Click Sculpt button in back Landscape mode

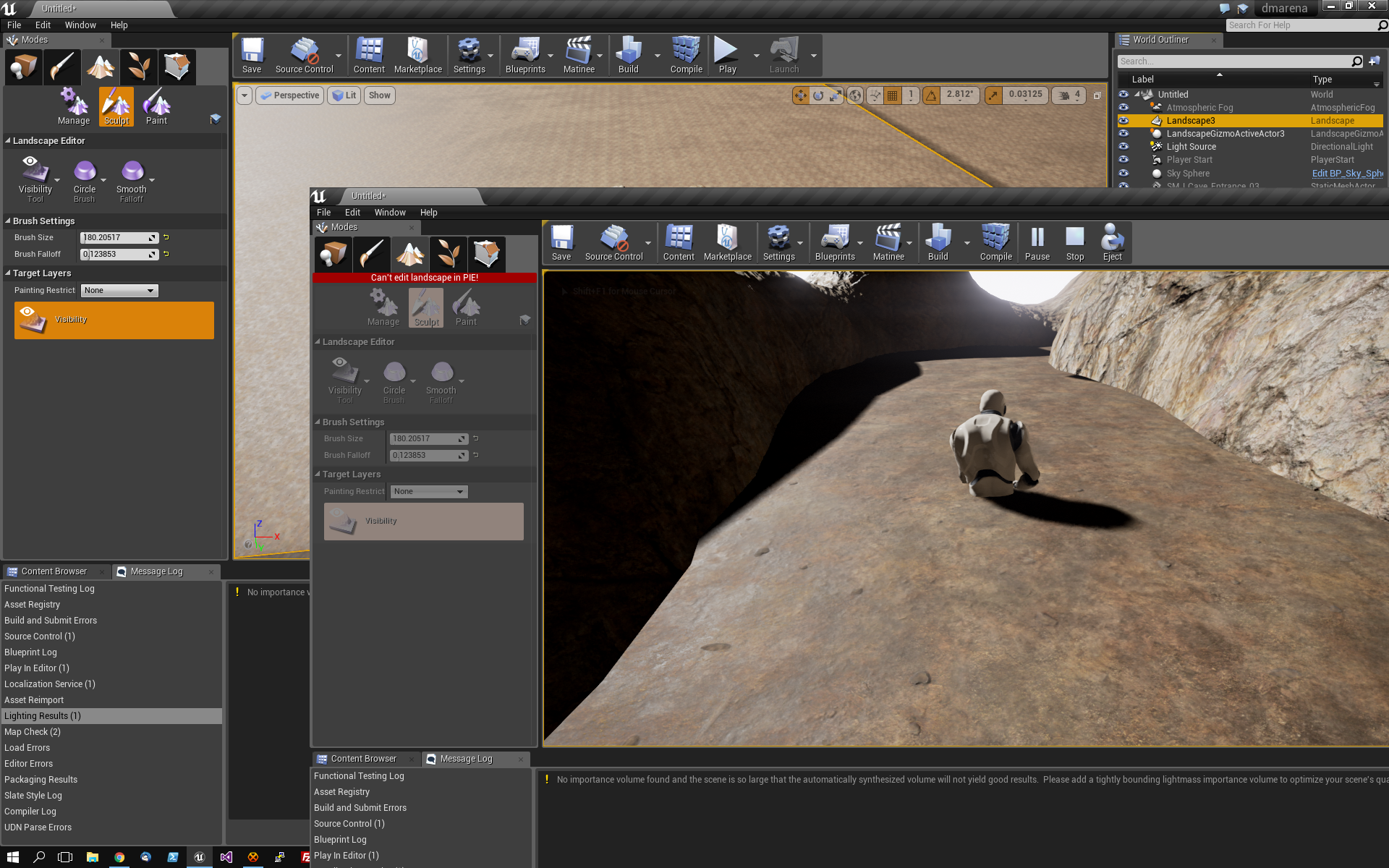pos(116,107)
